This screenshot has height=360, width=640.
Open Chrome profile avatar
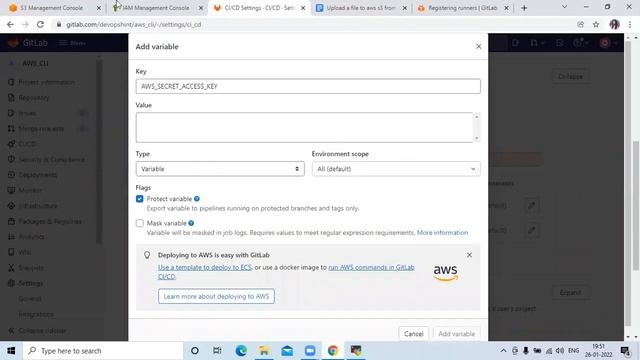coord(614,24)
